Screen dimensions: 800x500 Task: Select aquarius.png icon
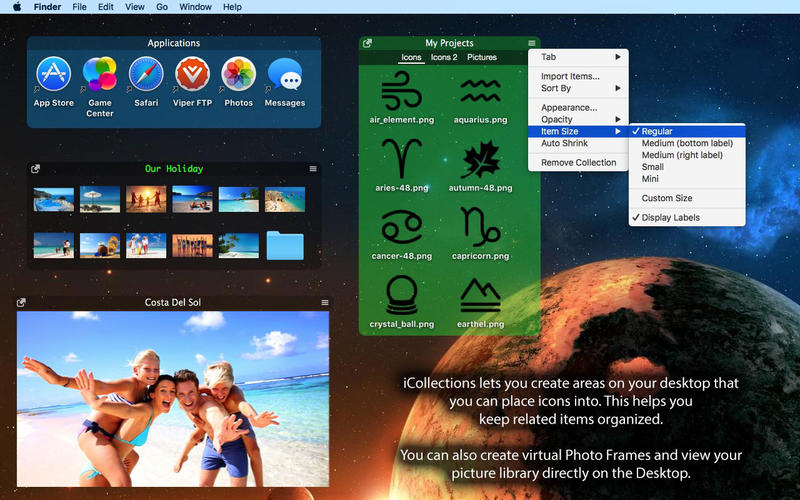480,91
